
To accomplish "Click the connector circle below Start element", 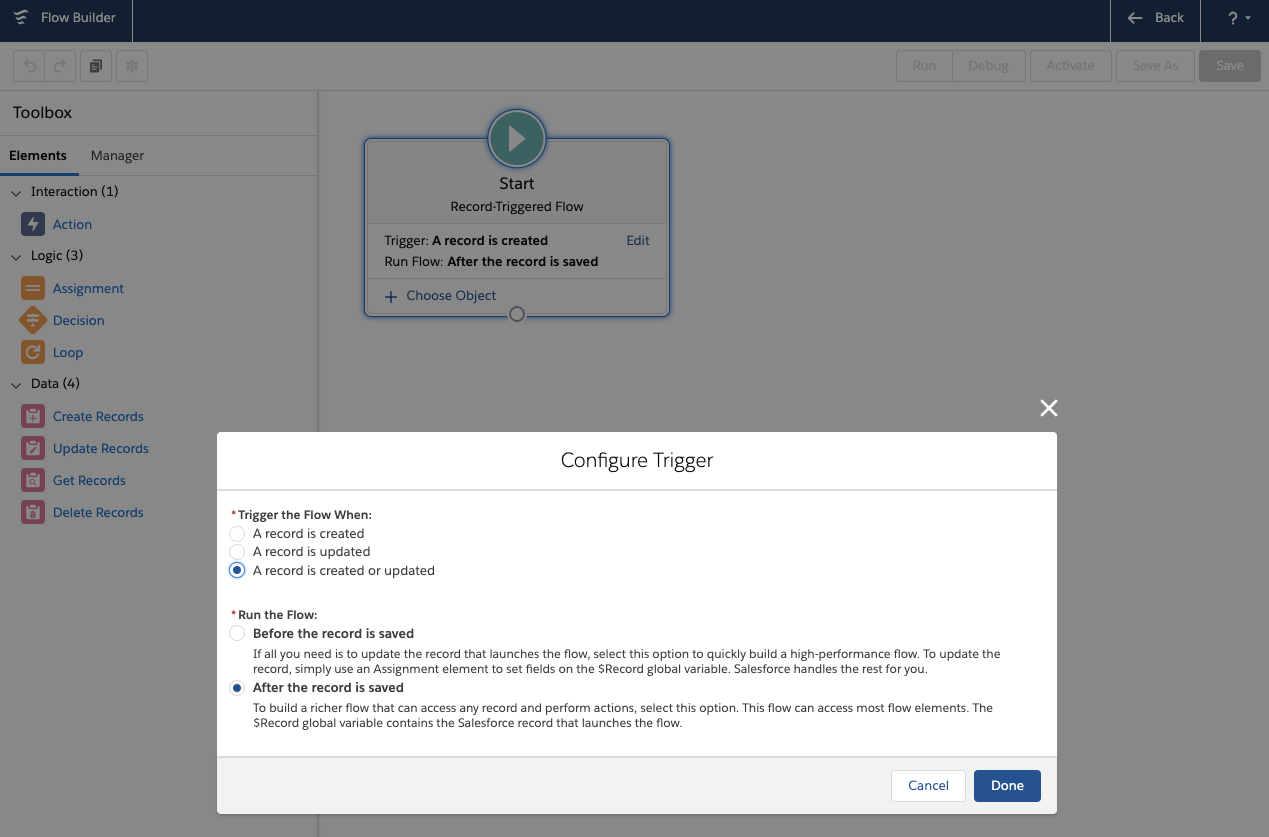I will point(517,314).
